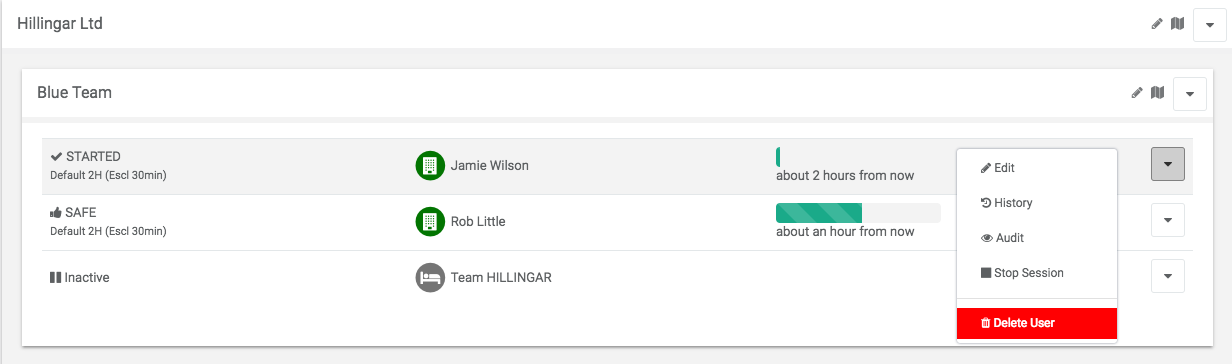Open Rob Little's row dropdown
This screenshot has height=364, width=1232.
[x=1168, y=220]
